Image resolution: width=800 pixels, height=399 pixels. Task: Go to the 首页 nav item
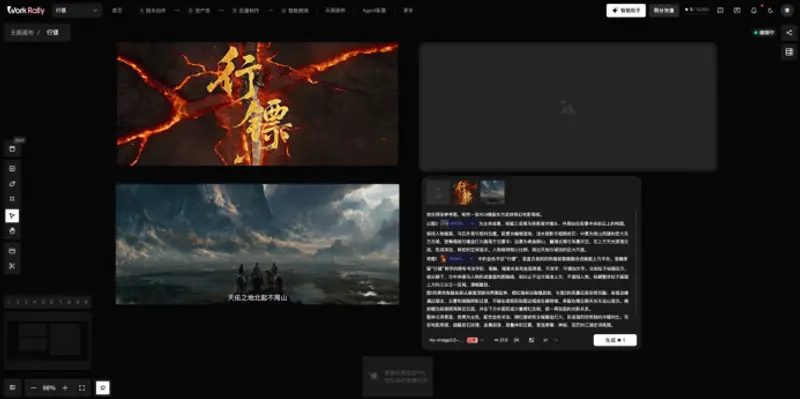point(117,10)
